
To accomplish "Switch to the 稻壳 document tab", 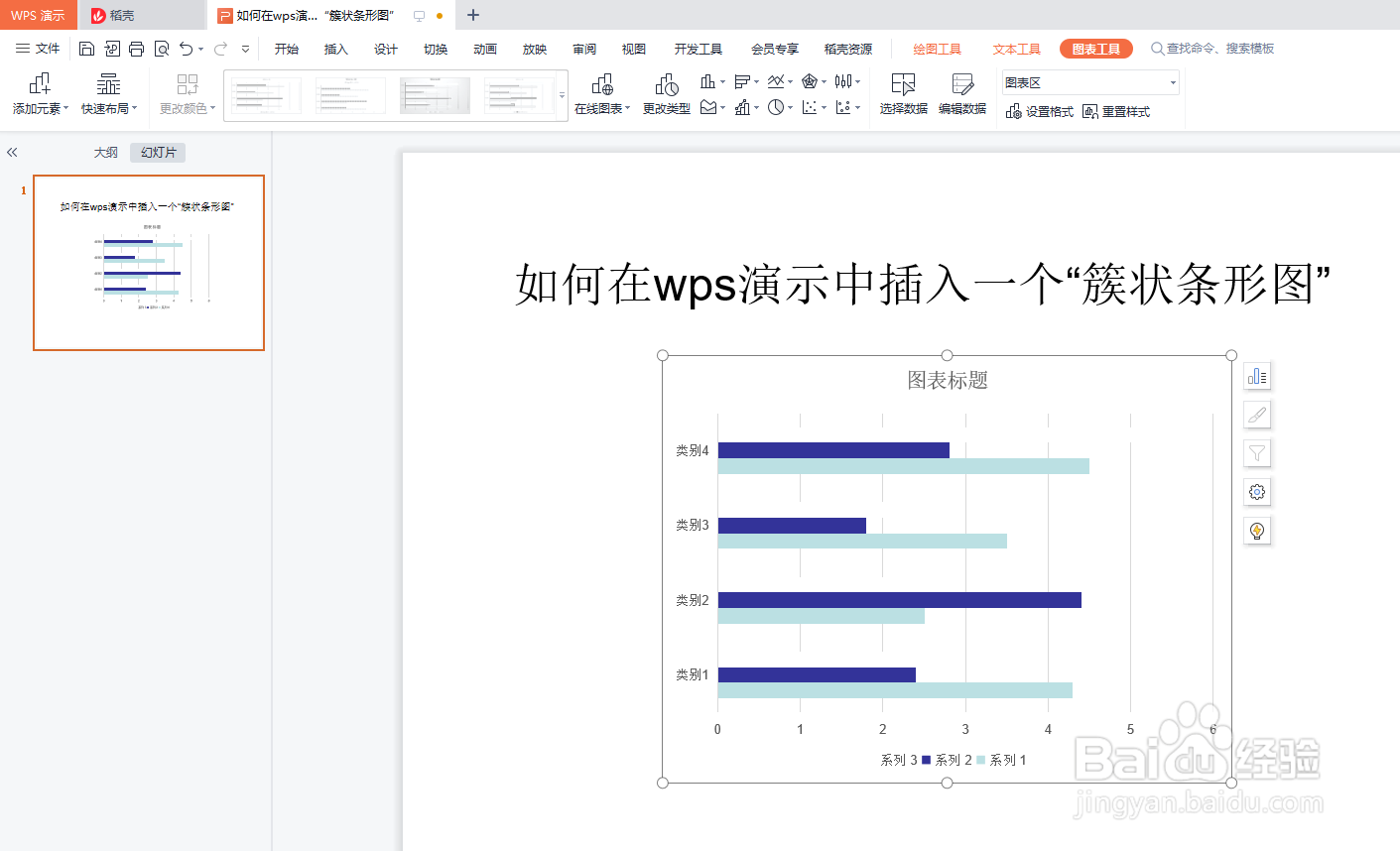I will click(142, 15).
